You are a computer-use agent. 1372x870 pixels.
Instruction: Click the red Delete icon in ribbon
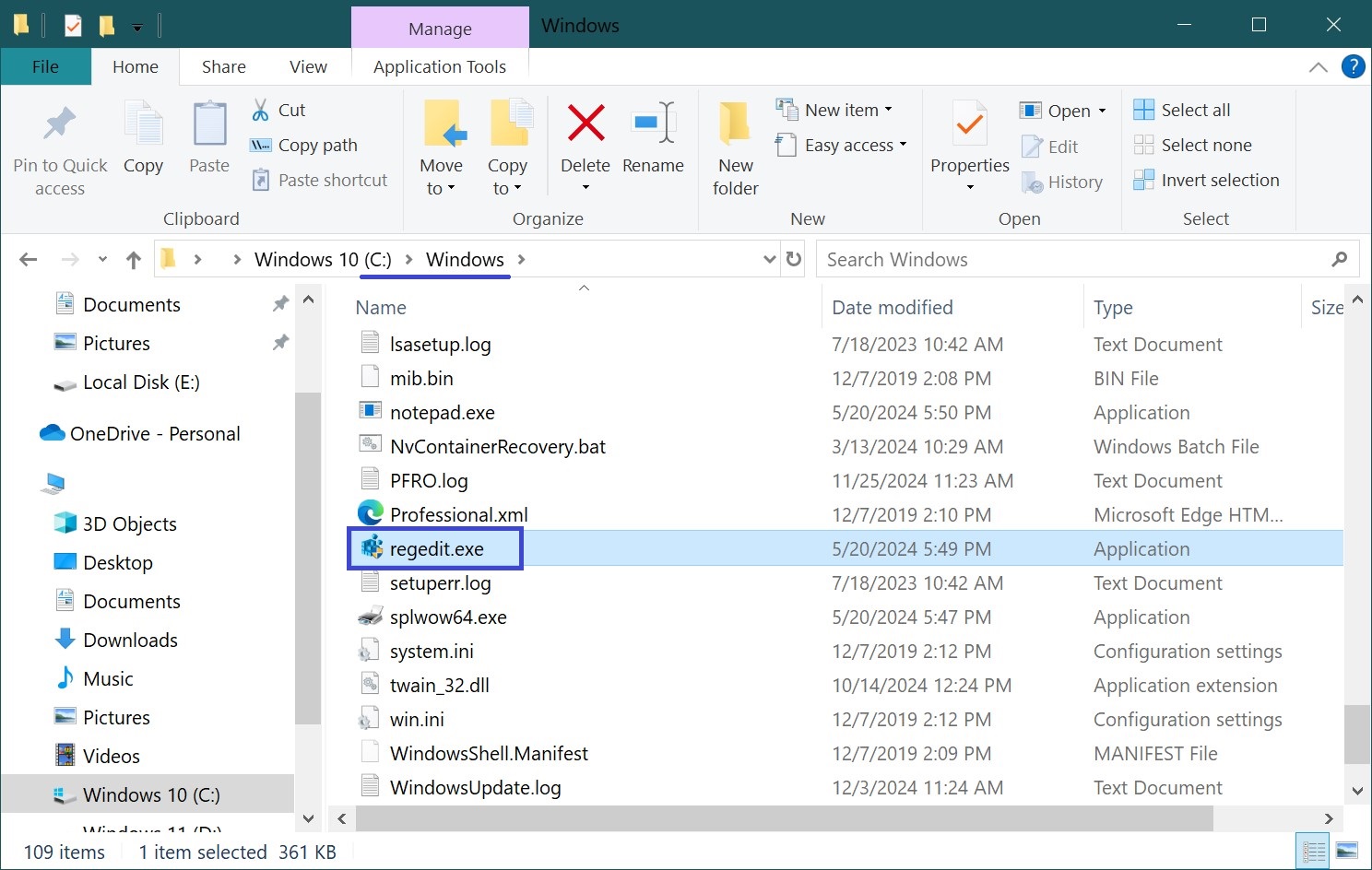(x=585, y=124)
